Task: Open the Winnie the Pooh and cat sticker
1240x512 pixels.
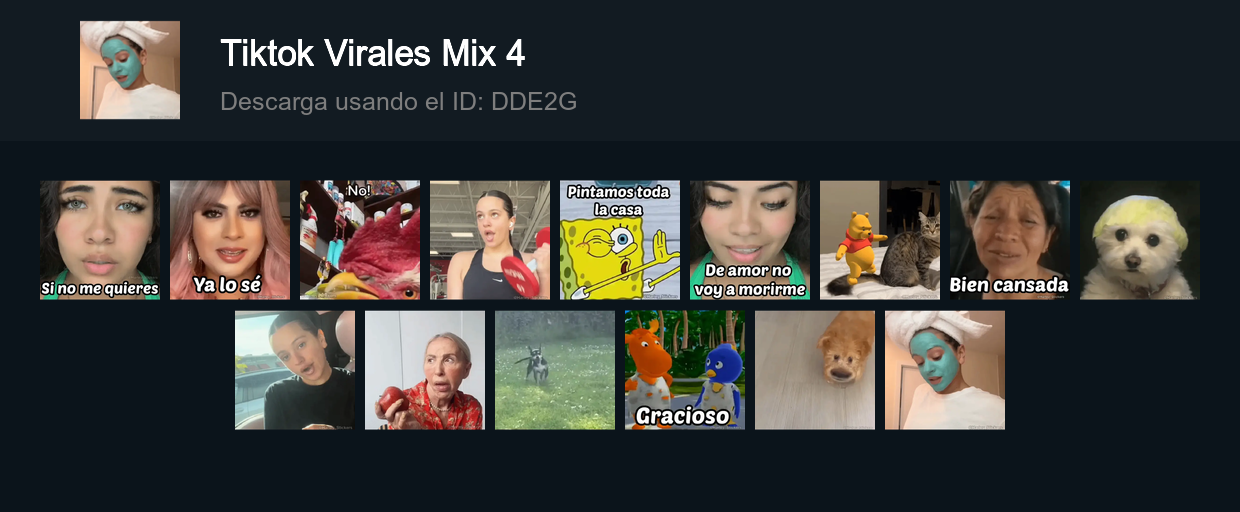Action: 880,240
